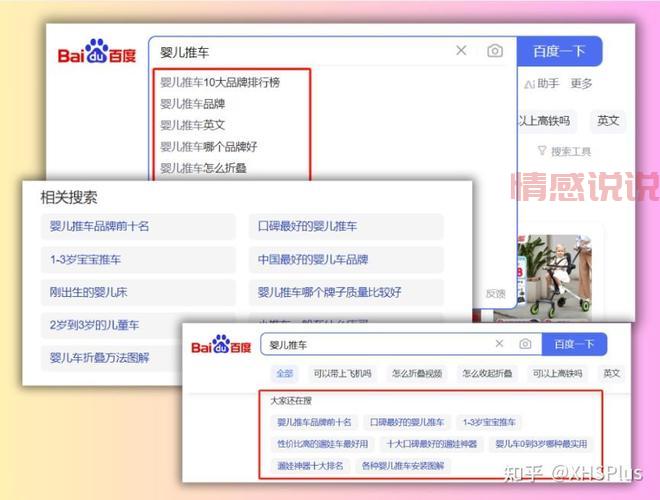Choose suggestion 婴儿推车哪个品牌好
Viewport: 660px width, 500px height.
(208, 146)
